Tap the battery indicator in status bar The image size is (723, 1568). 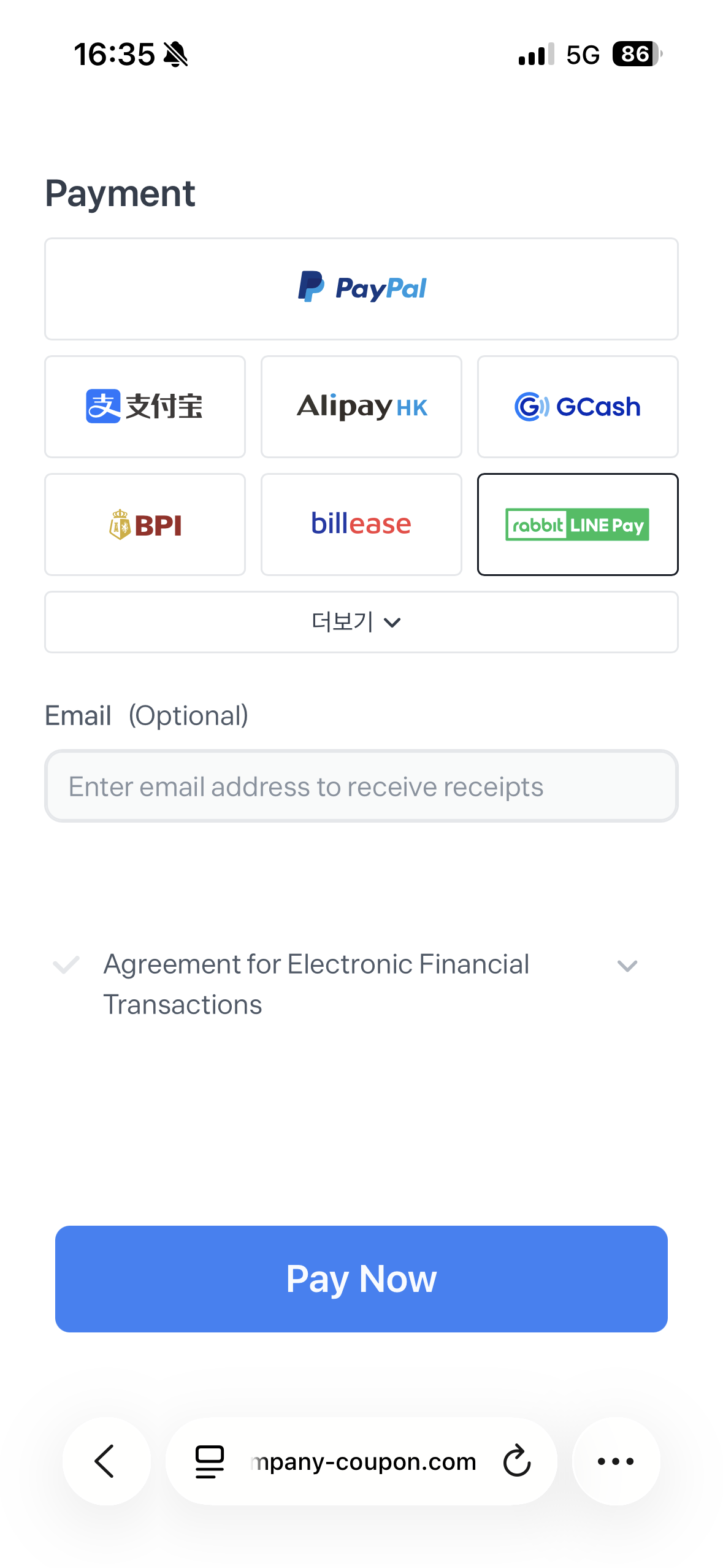coord(637,55)
